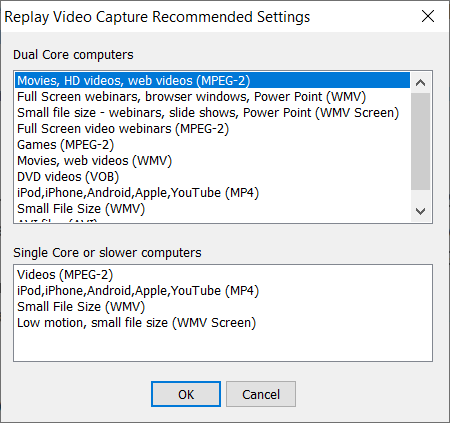Select Movies, HD videos, web videos (MPEG-2)
Screen dimensions: 450x423
pos(212,81)
